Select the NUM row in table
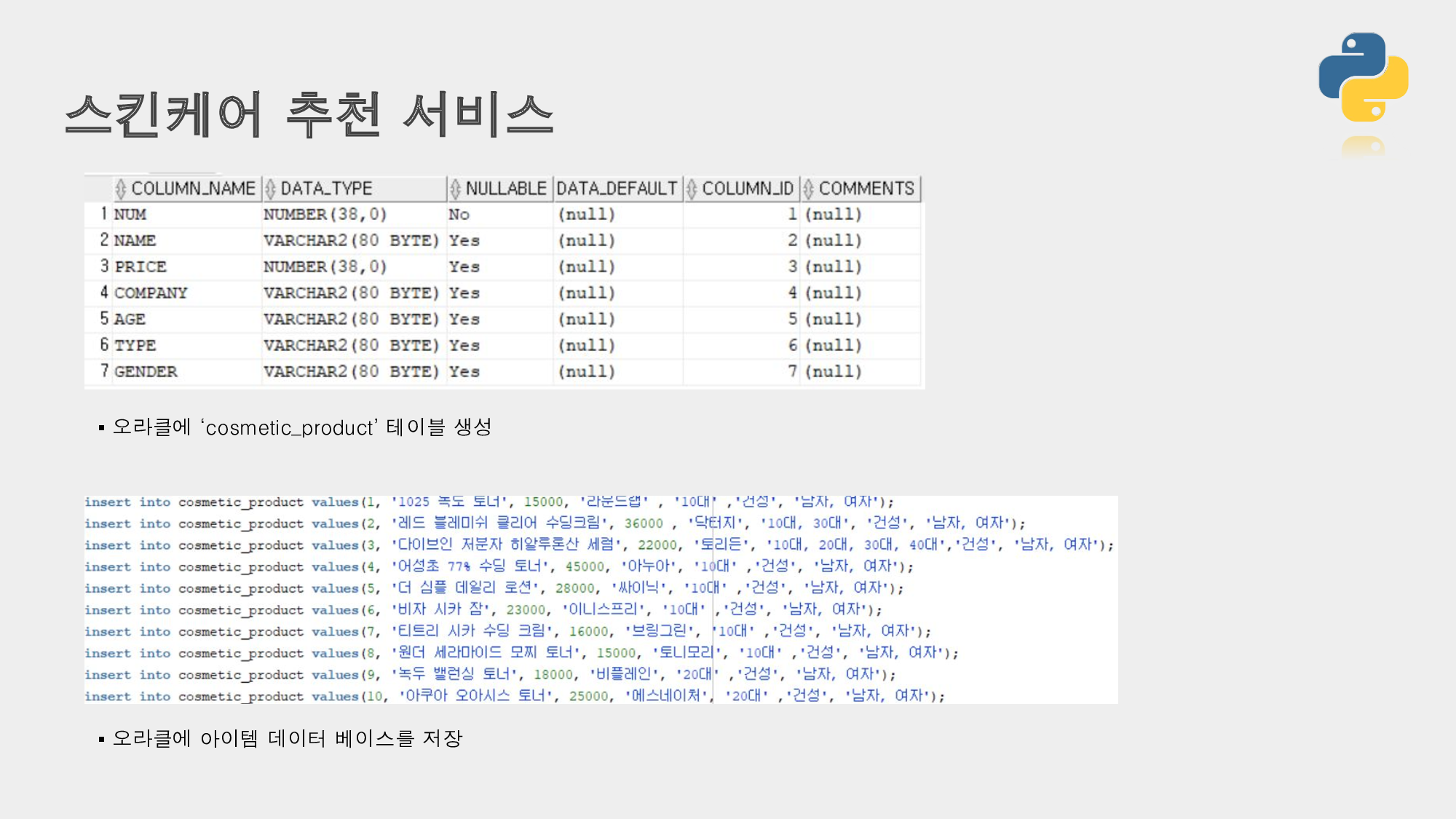The image size is (1456, 819). 130,214
